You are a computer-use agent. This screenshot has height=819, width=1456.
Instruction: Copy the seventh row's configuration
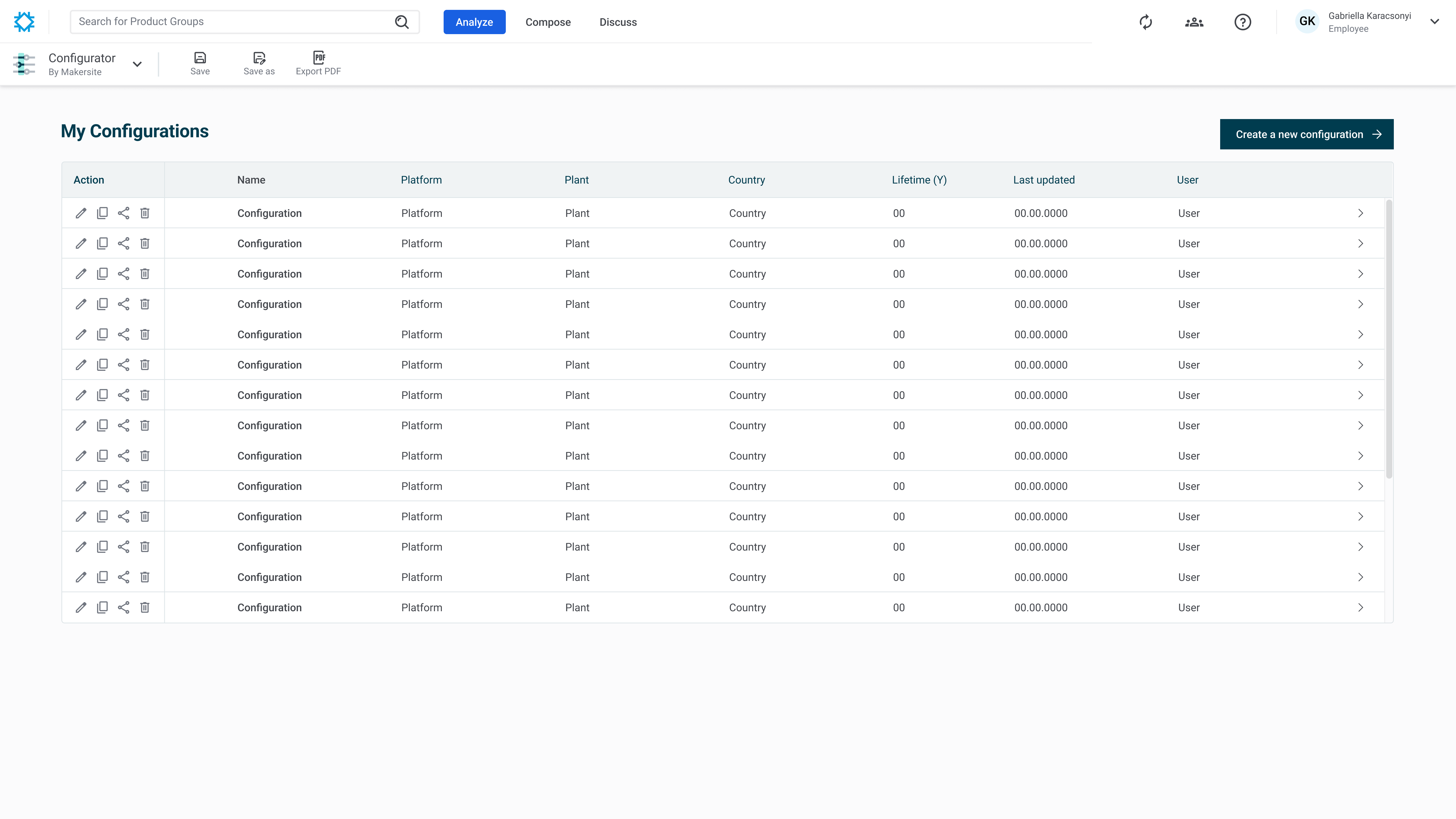point(102,395)
